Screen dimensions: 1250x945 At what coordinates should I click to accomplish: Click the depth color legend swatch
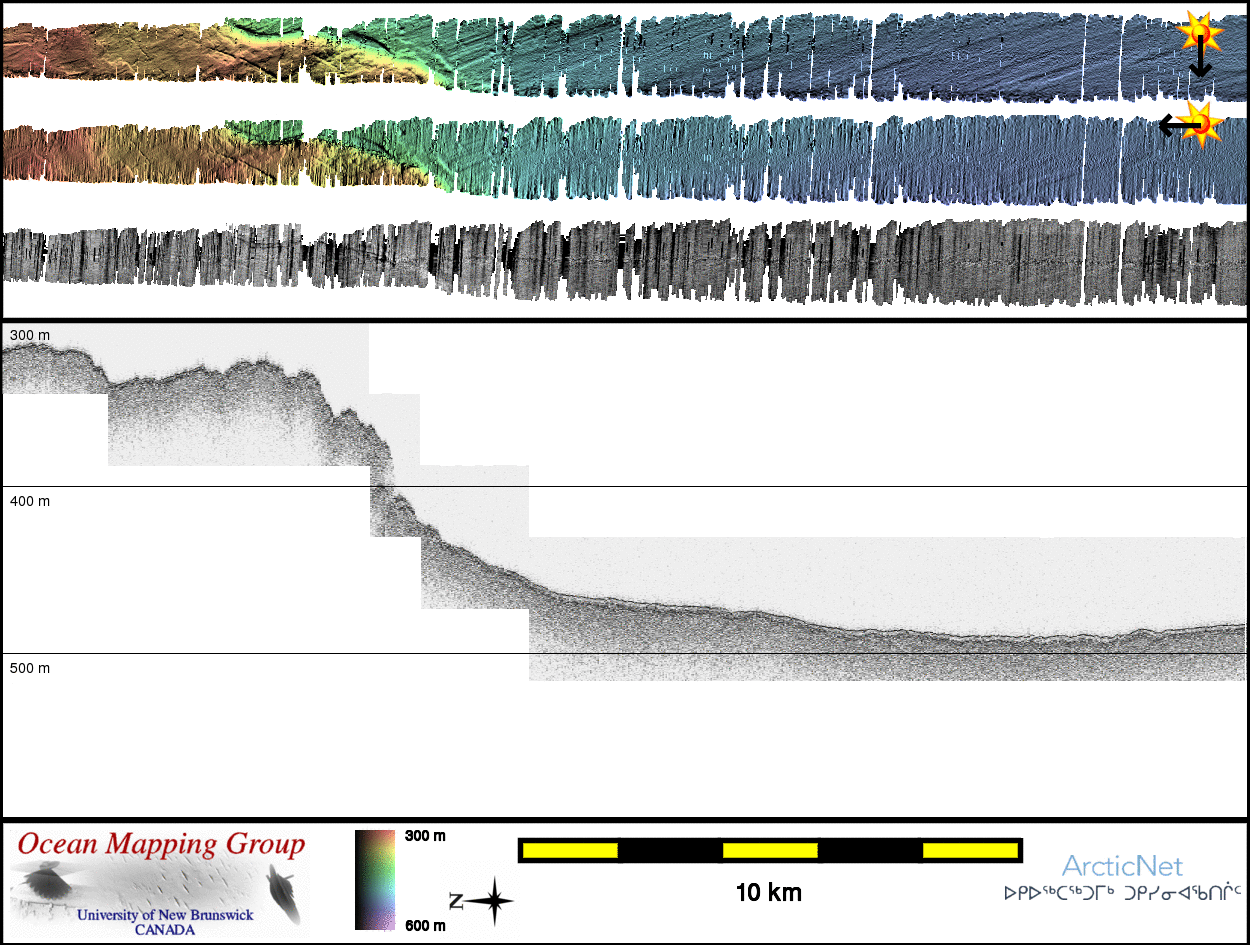pyautogui.click(x=375, y=880)
